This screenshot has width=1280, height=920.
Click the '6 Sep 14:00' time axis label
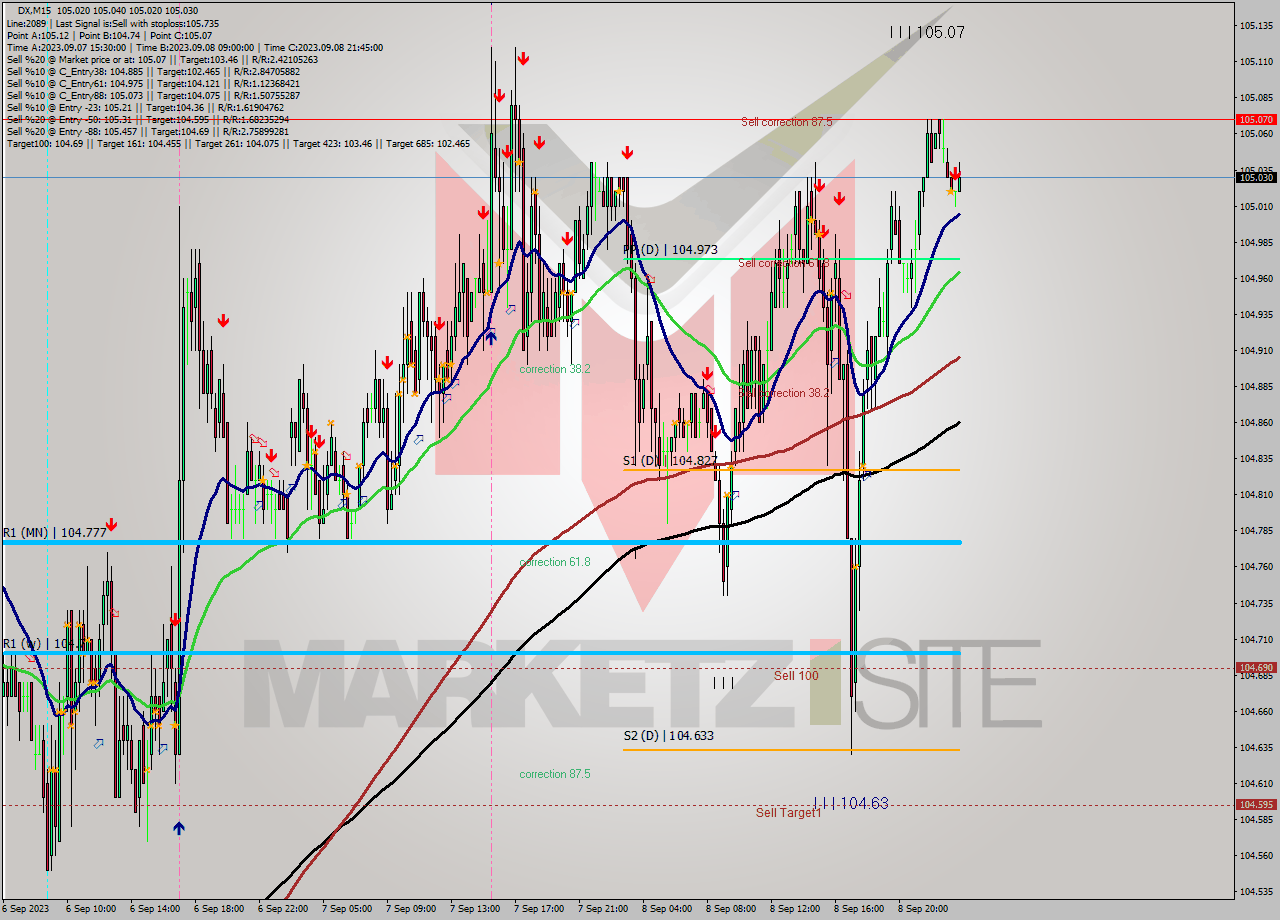155,909
